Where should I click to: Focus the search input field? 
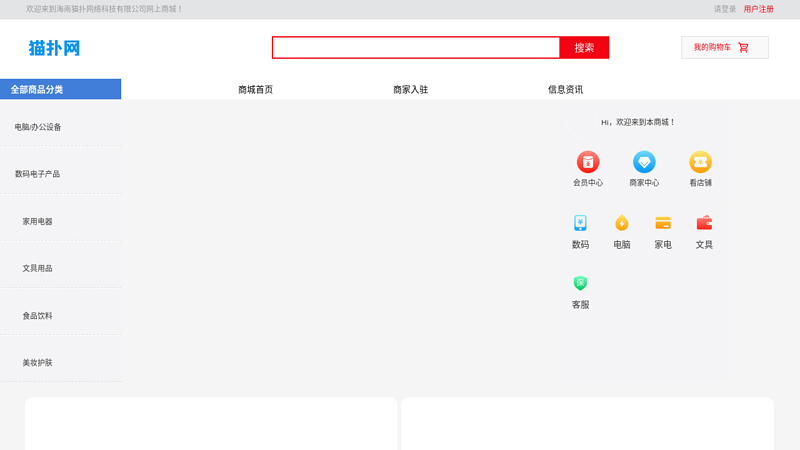click(x=416, y=47)
